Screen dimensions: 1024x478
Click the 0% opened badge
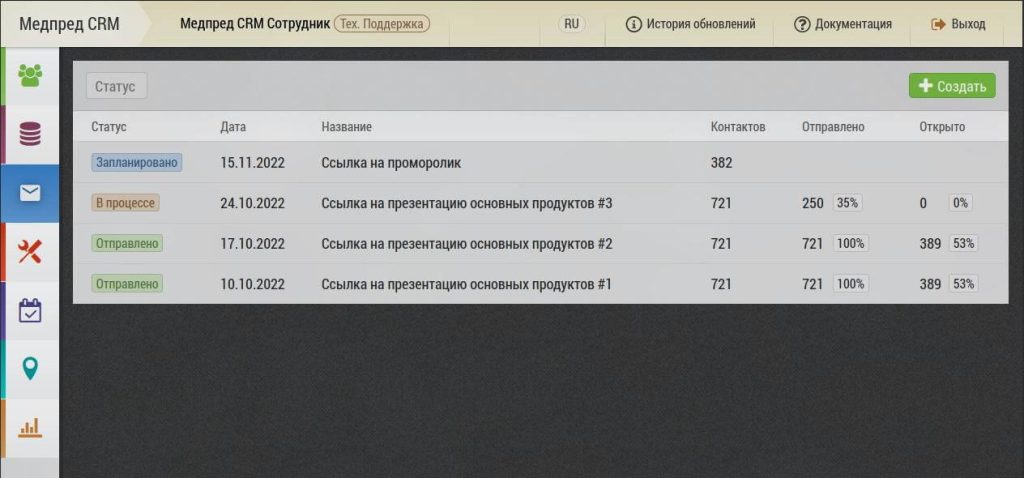[x=960, y=203]
